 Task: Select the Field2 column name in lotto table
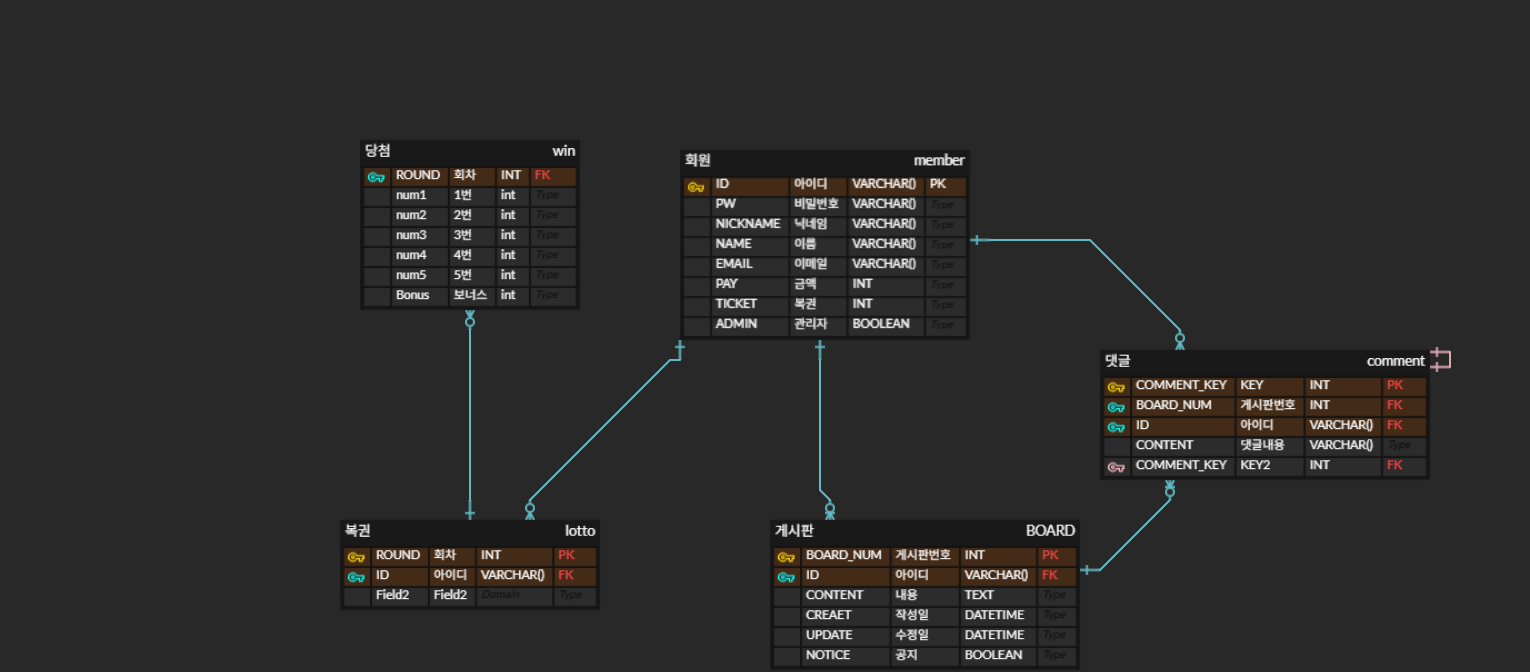pyautogui.click(x=392, y=595)
